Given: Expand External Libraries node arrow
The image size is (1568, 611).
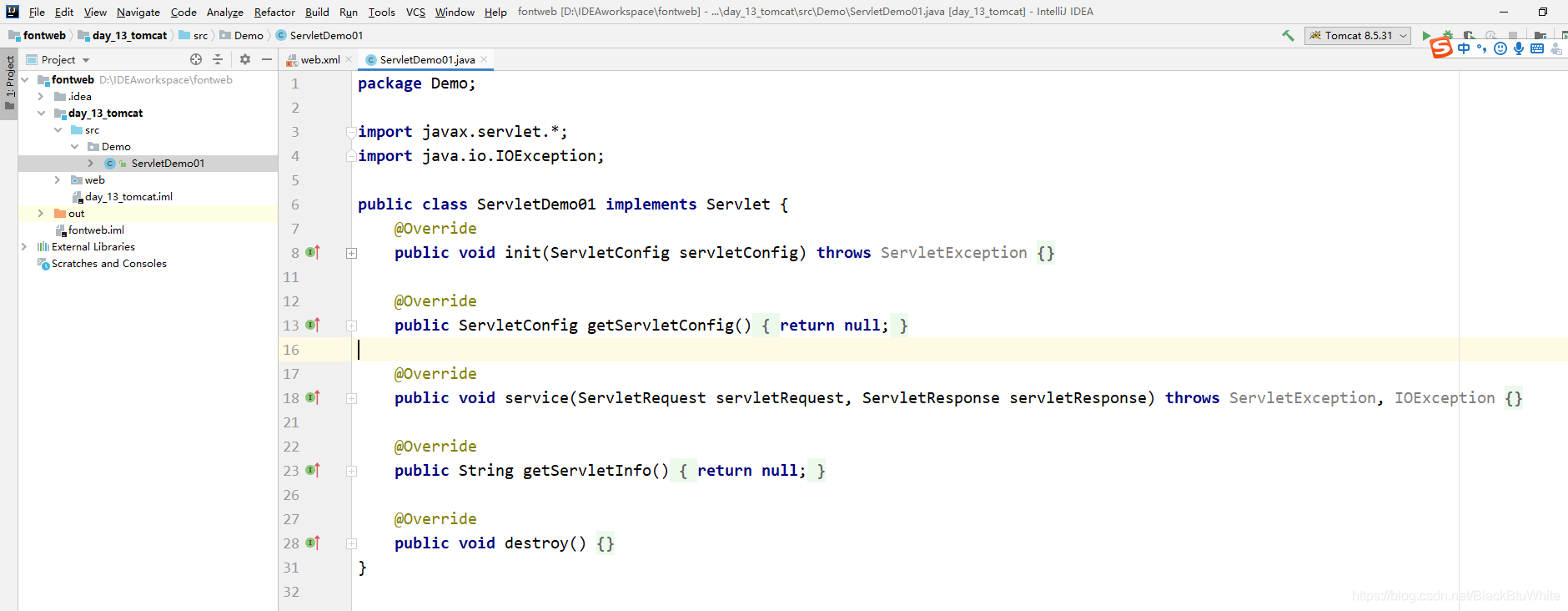Looking at the screenshot, I should pos(24,247).
